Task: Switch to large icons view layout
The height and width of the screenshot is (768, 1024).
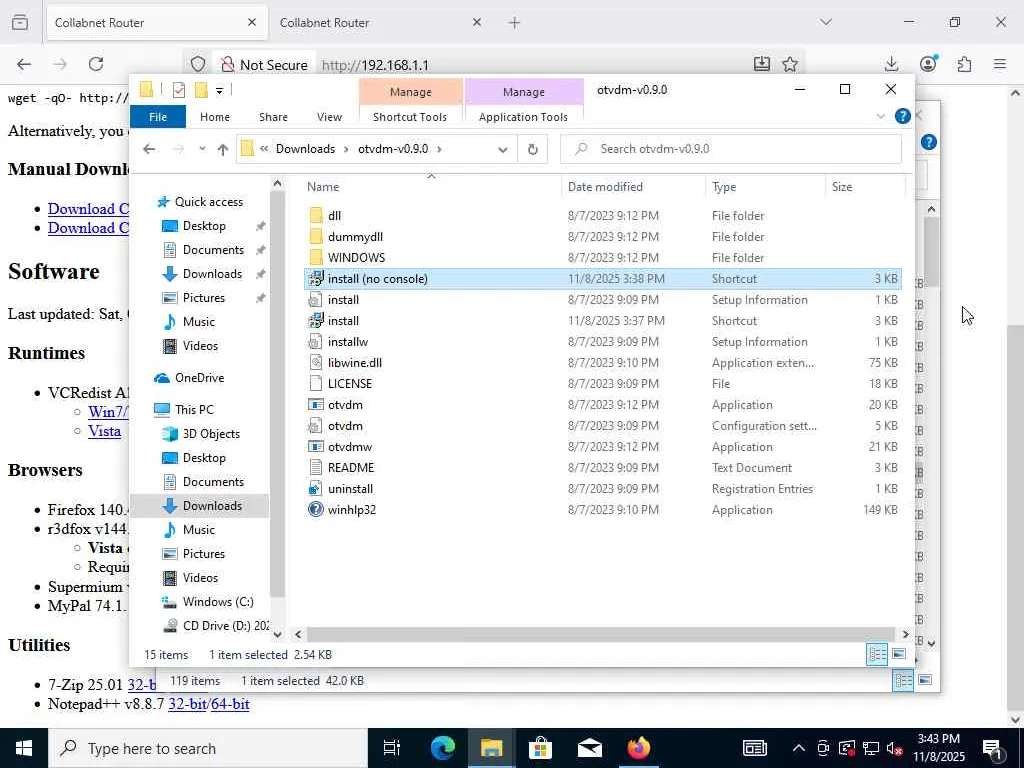Action: pyautogui.click(x=899, y=654)
